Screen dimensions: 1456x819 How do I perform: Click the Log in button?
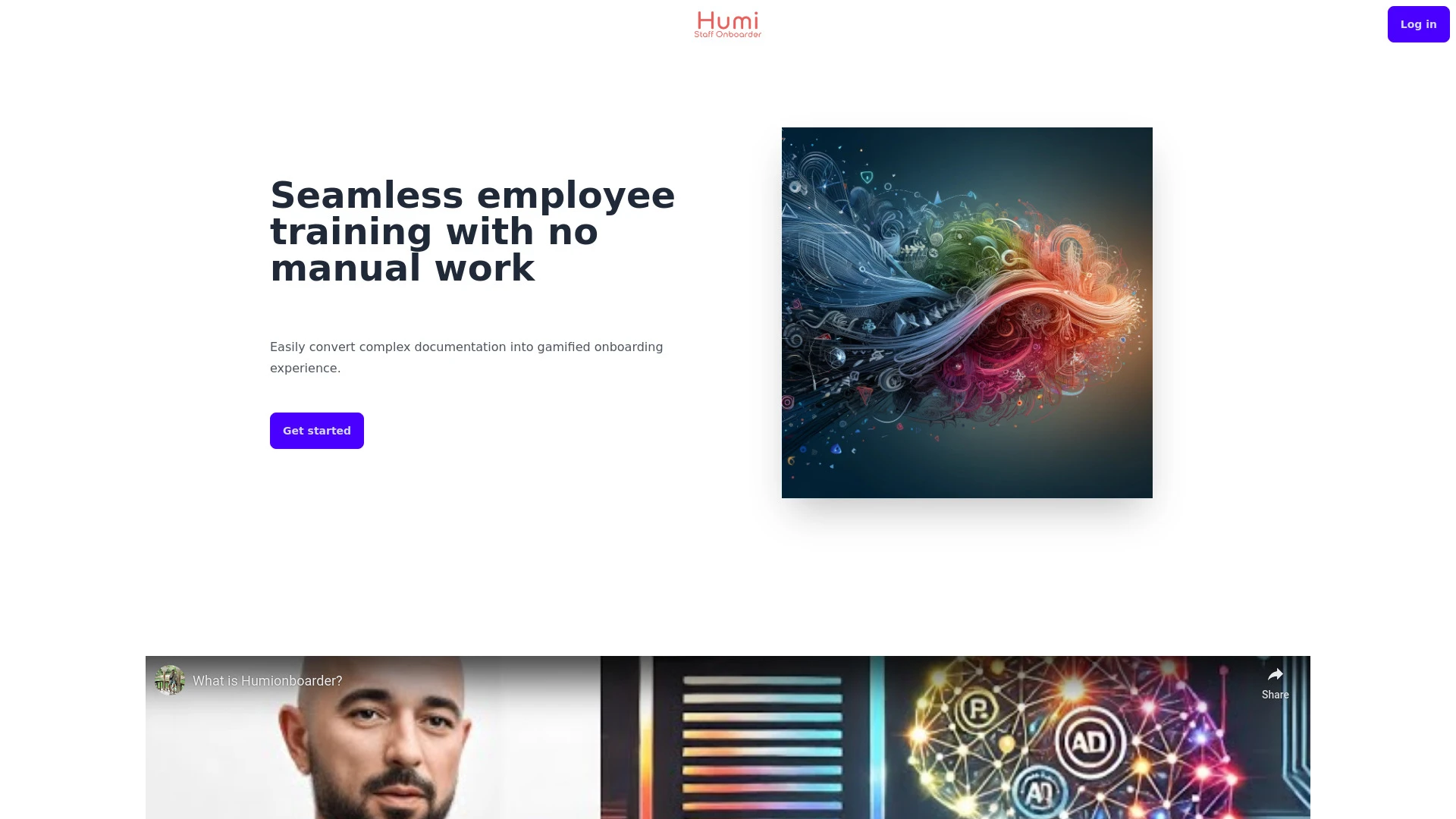[1419, 24]
